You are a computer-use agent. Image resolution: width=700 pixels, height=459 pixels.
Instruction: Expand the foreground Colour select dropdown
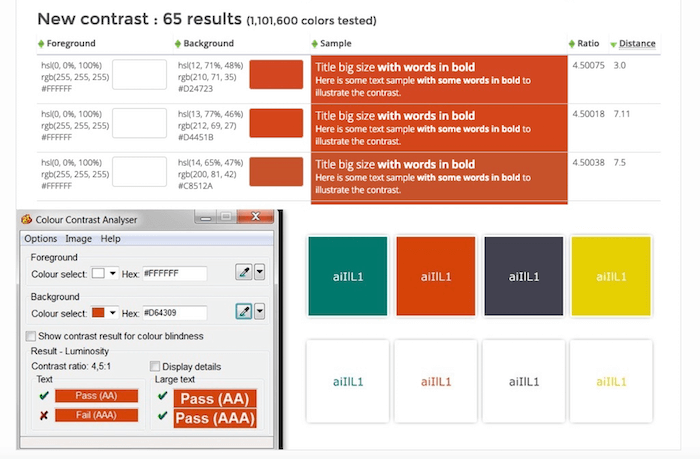[x=113, y=273]
